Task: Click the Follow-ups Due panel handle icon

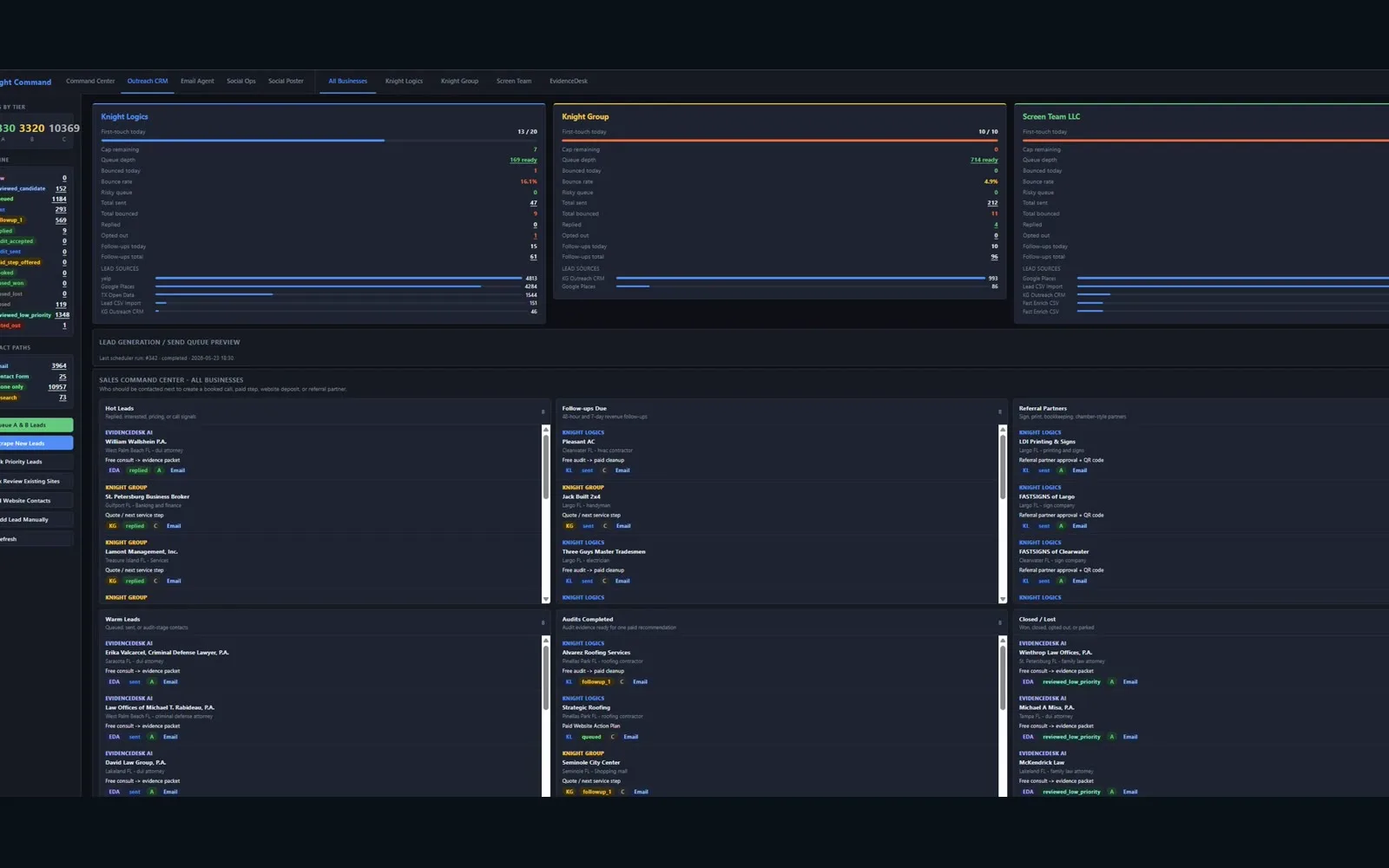Action: click(1000, 412)
